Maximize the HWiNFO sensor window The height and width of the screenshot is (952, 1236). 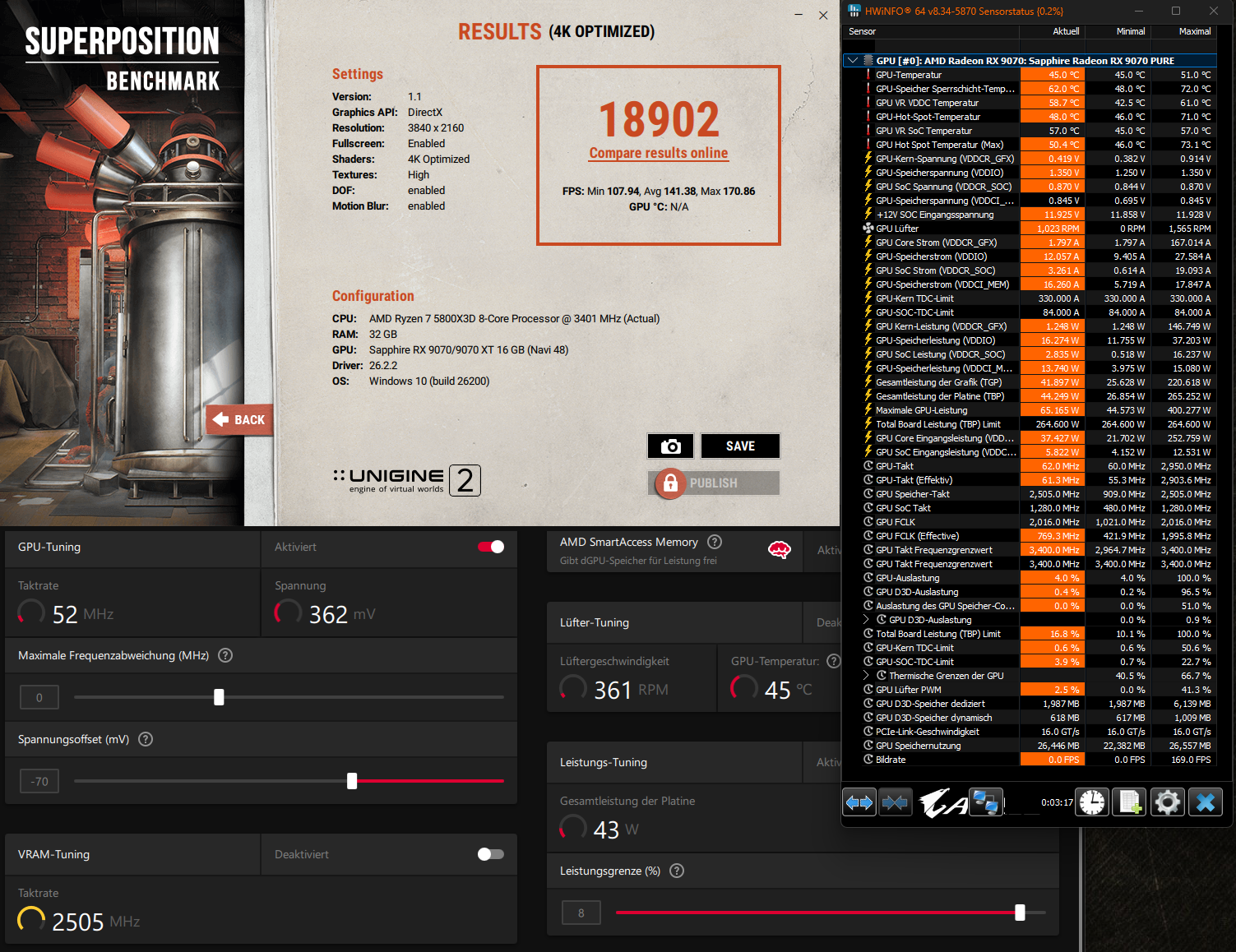pos(1176,11)
